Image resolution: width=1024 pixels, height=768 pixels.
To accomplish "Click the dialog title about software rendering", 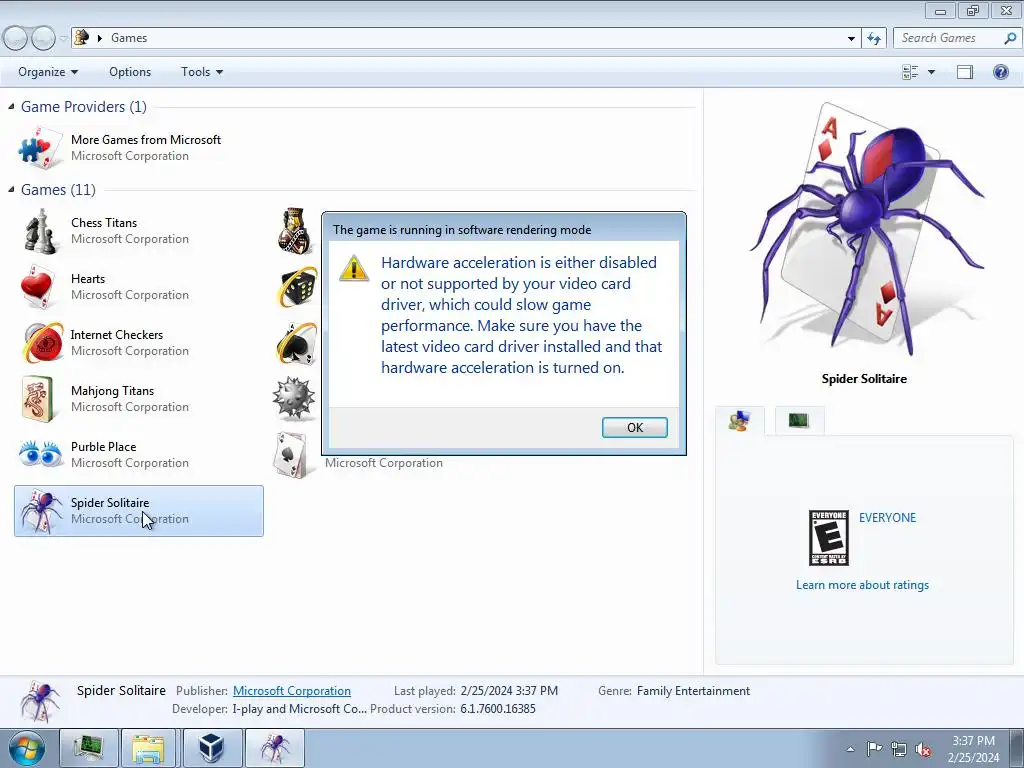I will pyautogui.click(x=462, y=229).
